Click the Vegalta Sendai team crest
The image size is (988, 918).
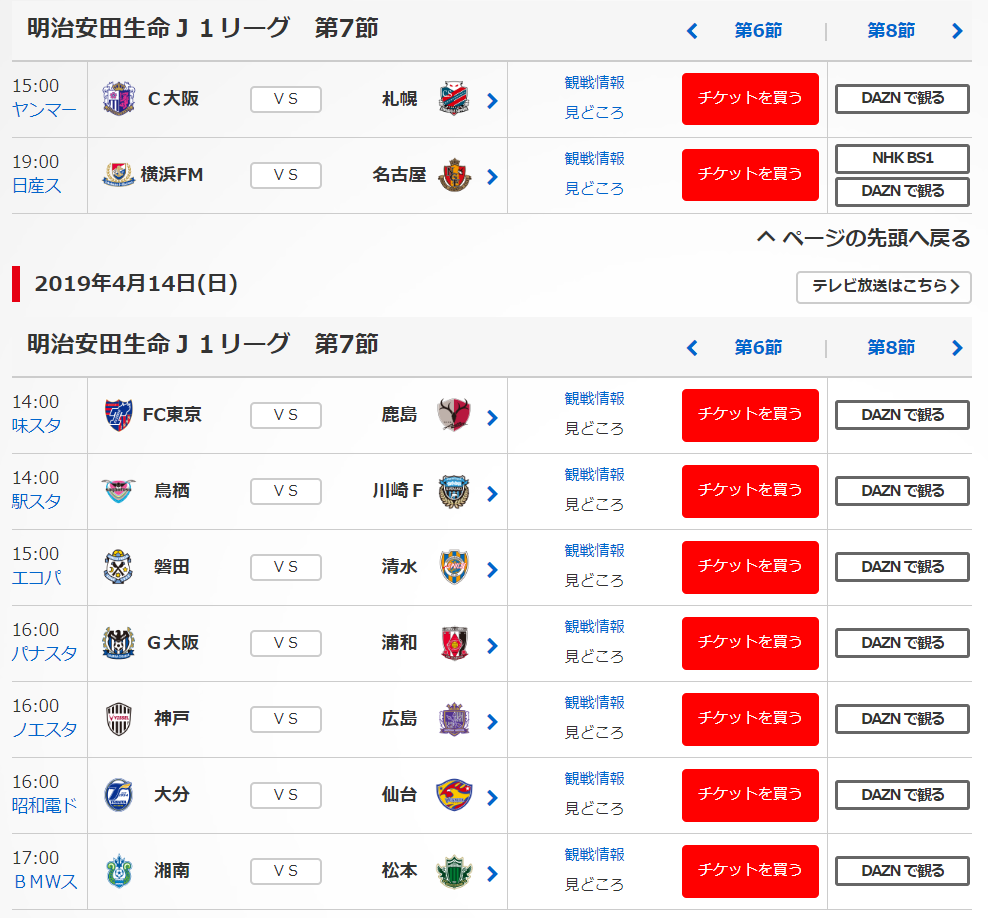[x=453, y=795]
